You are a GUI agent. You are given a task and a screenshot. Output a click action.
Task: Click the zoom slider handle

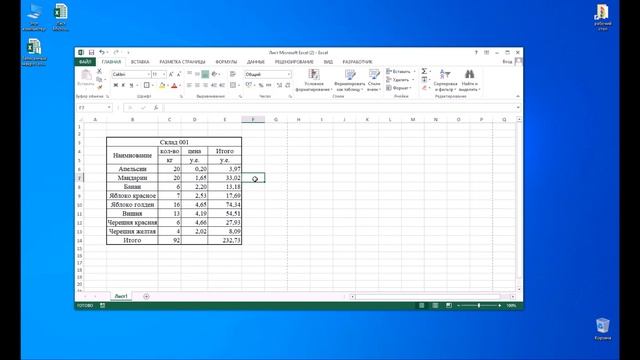pyautogui.click(x=479, y=305)
